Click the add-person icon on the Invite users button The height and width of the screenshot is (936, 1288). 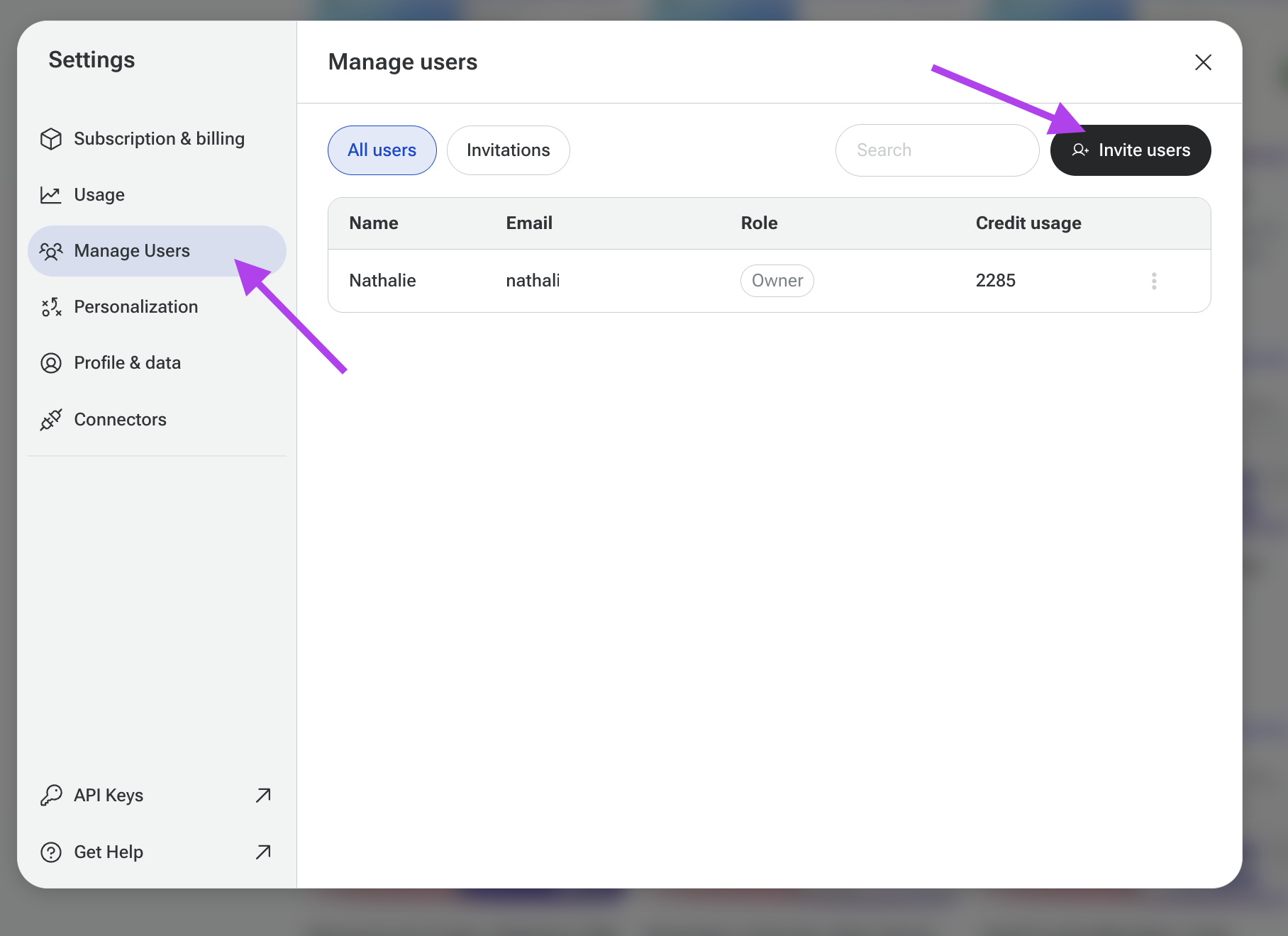coord(1080,150)
